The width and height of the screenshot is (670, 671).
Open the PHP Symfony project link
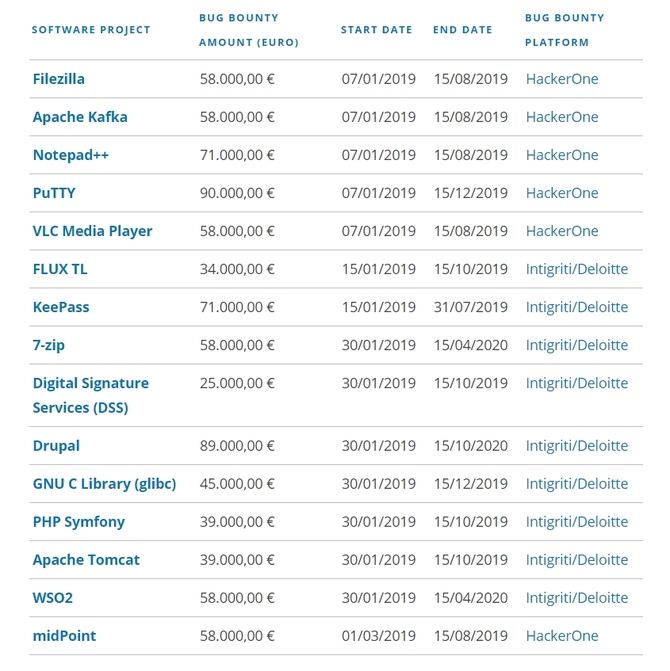(x=79, y=522)
